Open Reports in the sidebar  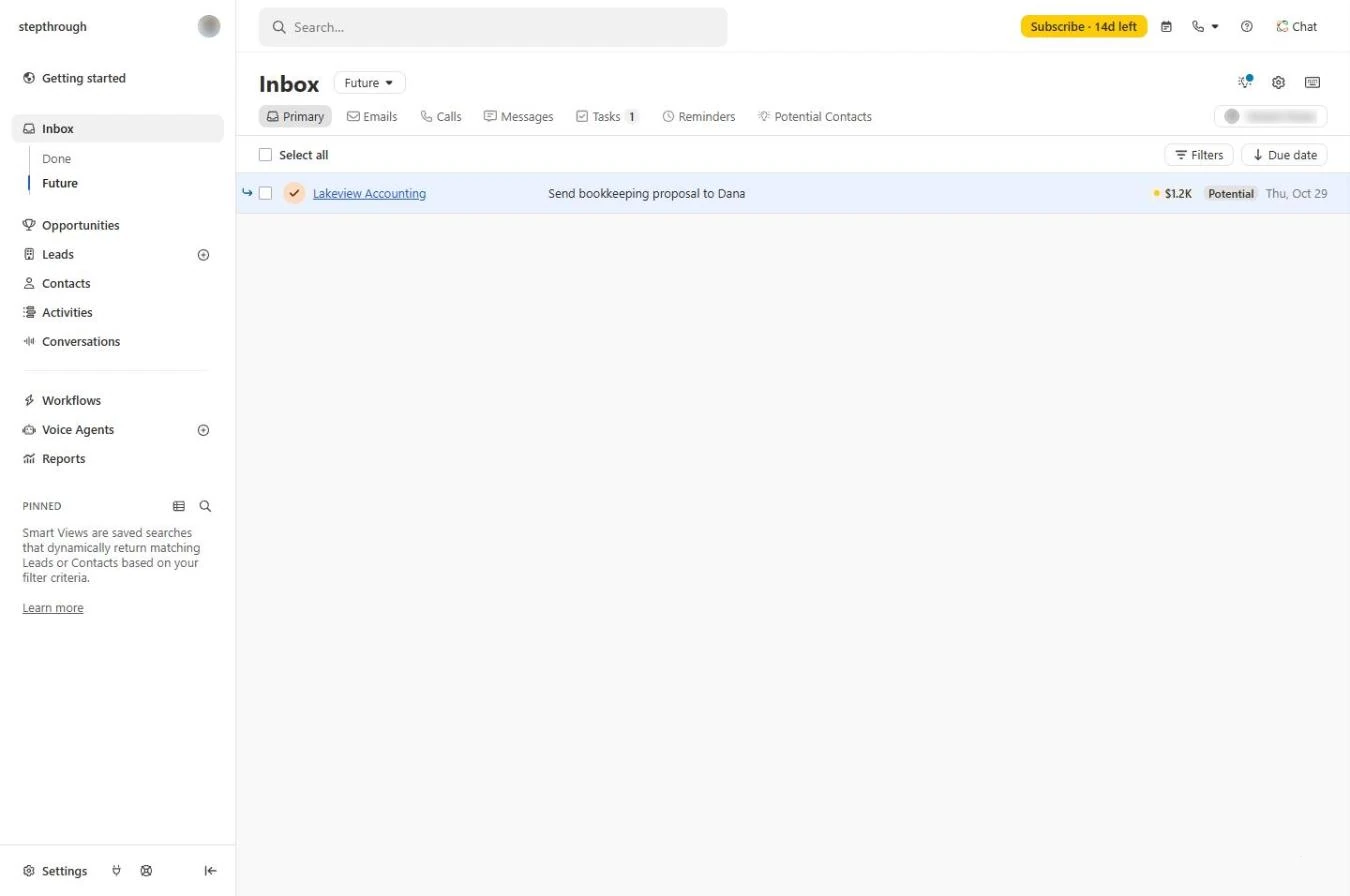(63, 459)
